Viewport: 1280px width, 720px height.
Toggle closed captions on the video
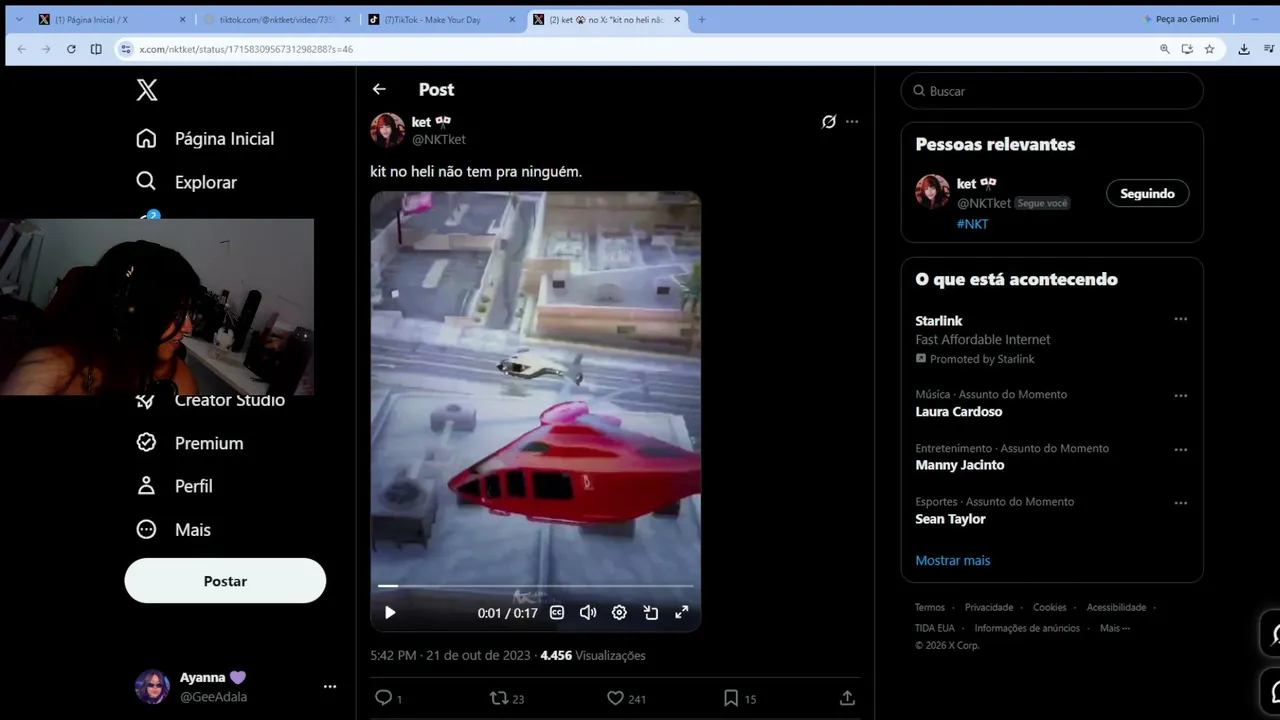[x=557, y=613]
